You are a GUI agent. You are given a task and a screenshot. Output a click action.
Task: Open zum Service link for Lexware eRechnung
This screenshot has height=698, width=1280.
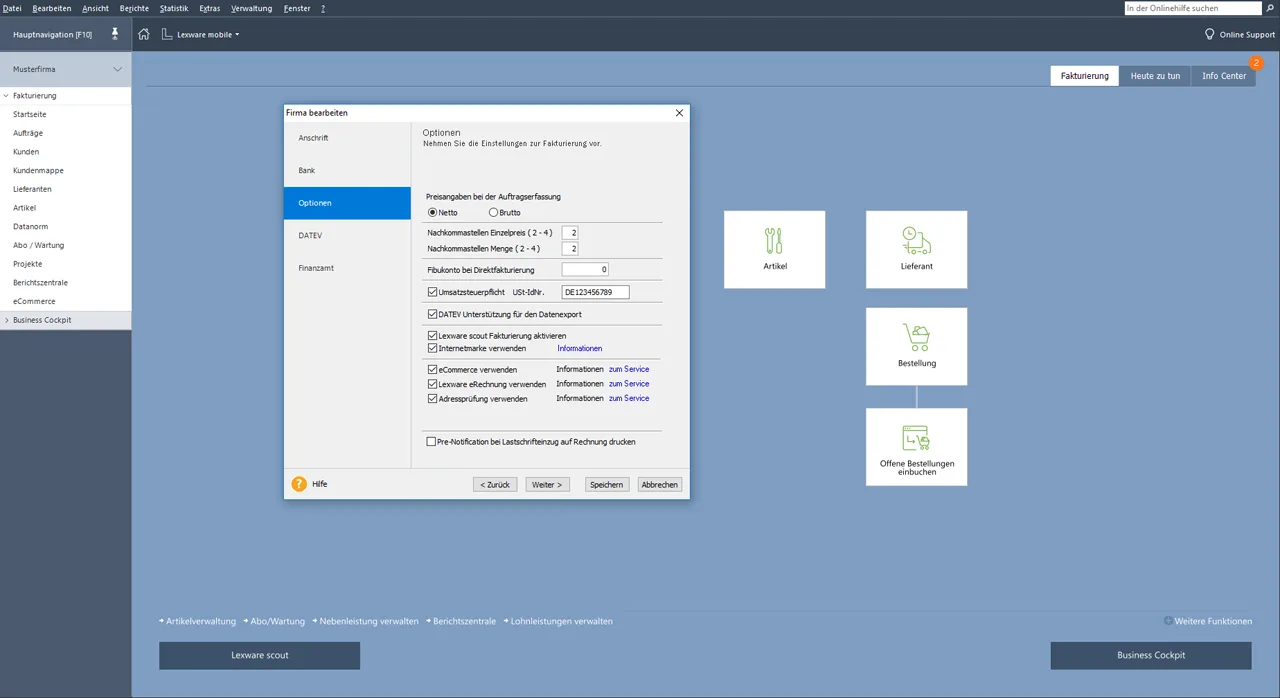[x=629, y=384]
